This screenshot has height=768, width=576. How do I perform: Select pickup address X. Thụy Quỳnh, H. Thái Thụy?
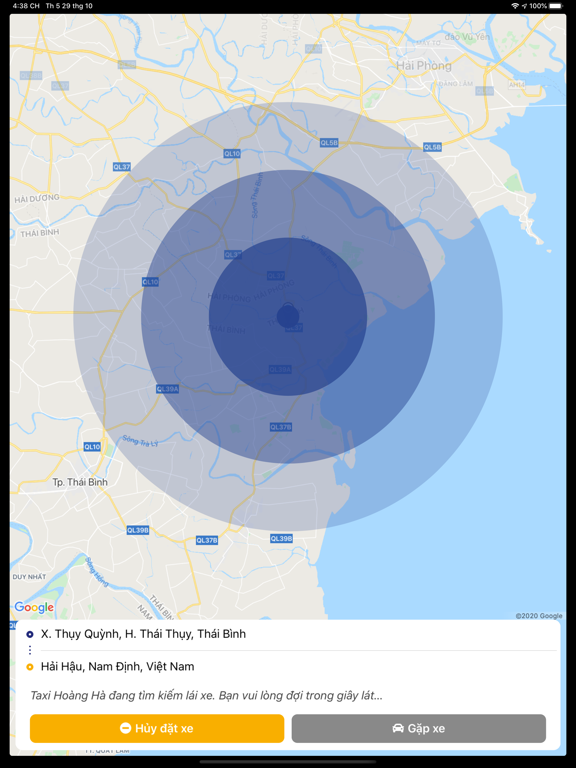point(143,634)
